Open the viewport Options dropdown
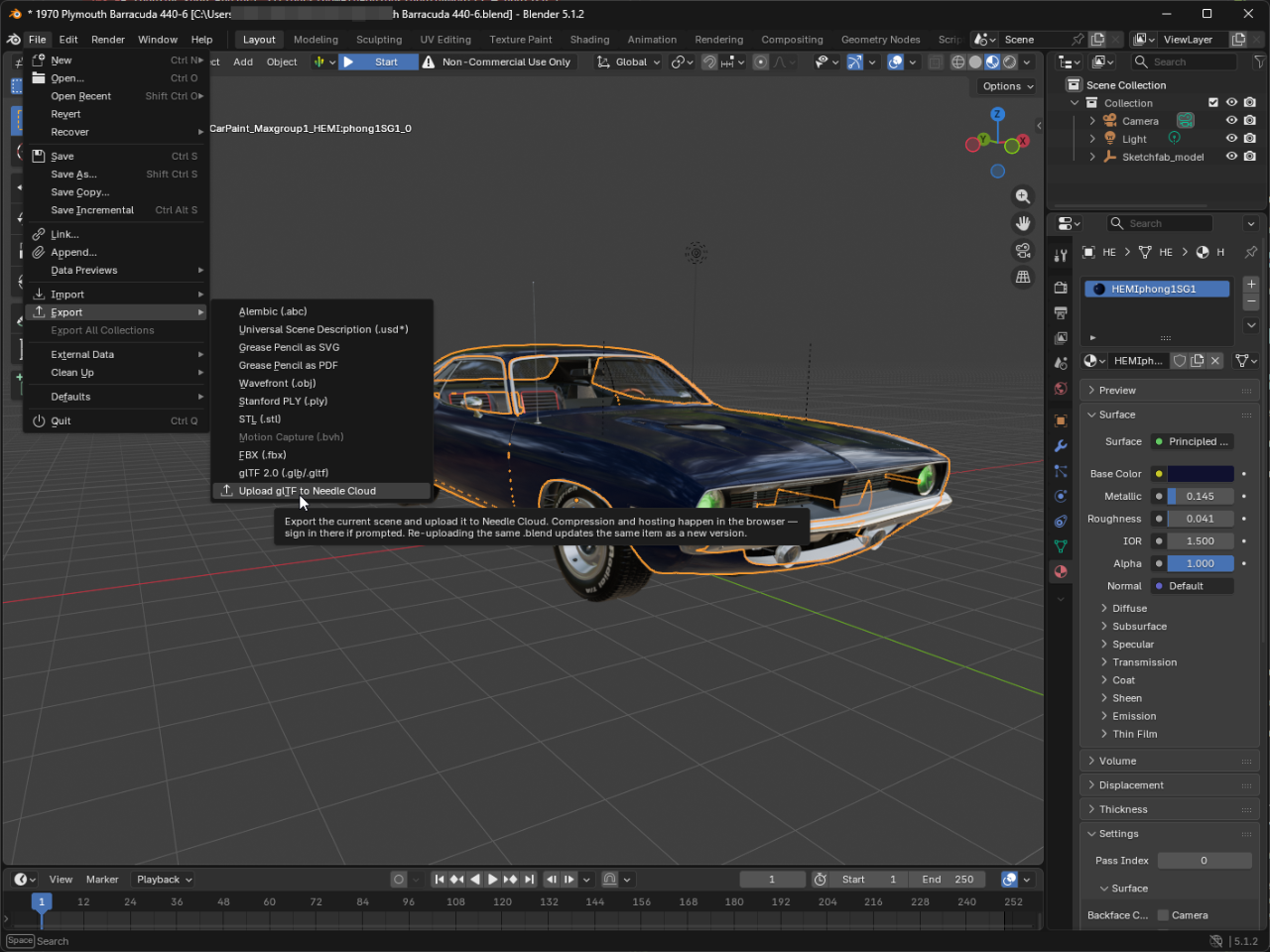Viewport: 1270px width, 952px height. coord(1008,86)
